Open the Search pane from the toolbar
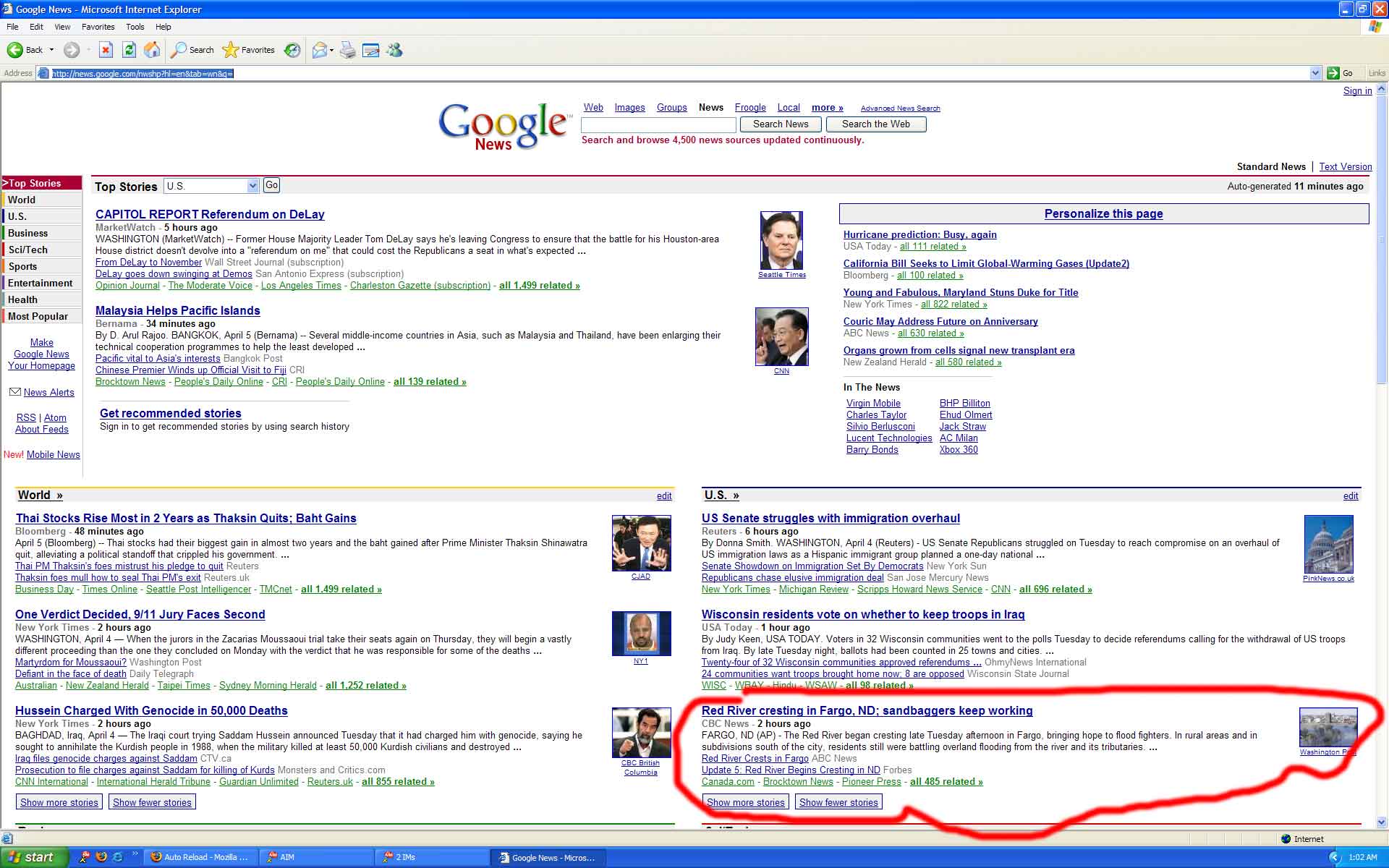Screen dimensions: 1389x868 point(192,50)
